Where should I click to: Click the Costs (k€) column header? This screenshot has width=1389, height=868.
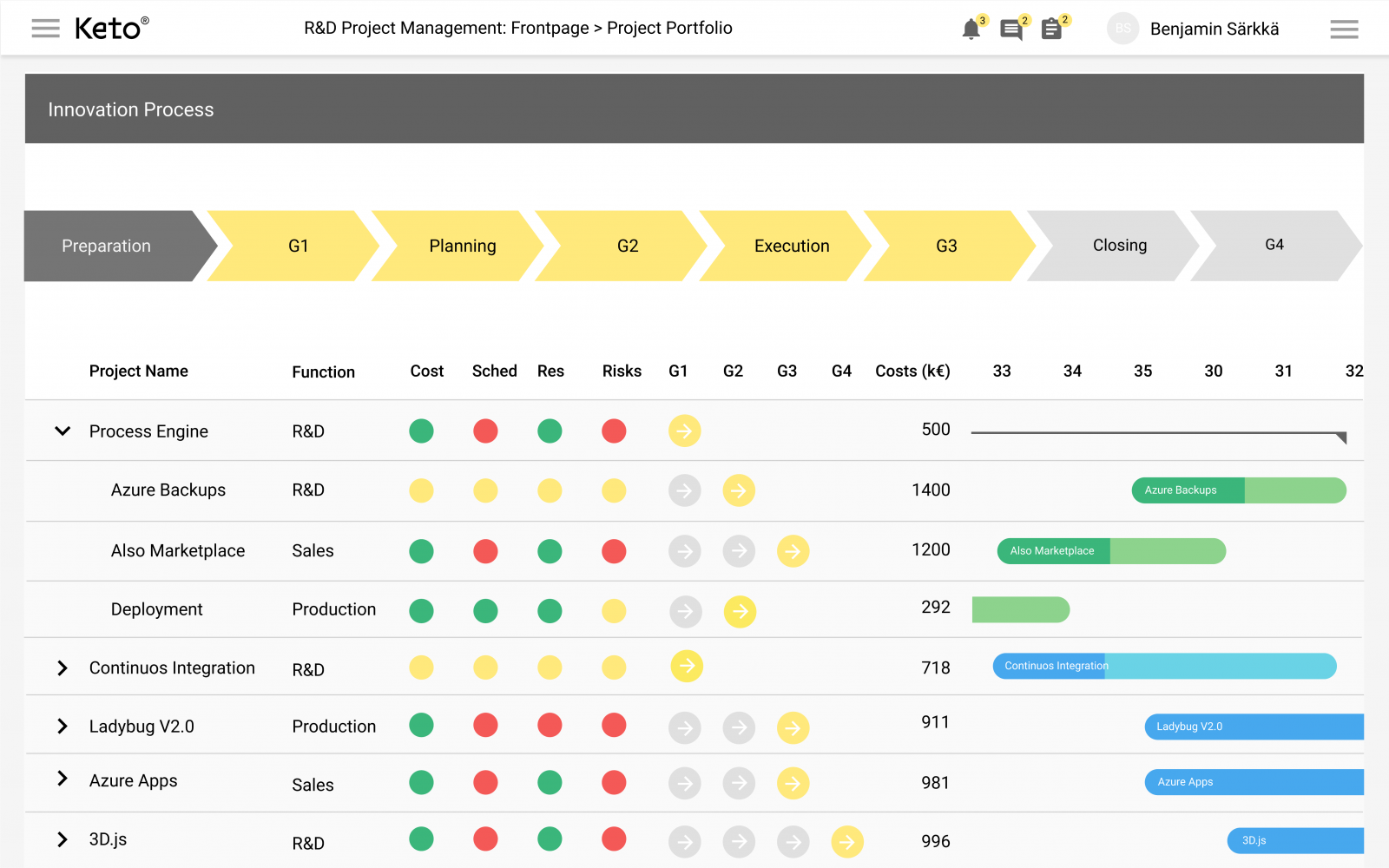912,371
